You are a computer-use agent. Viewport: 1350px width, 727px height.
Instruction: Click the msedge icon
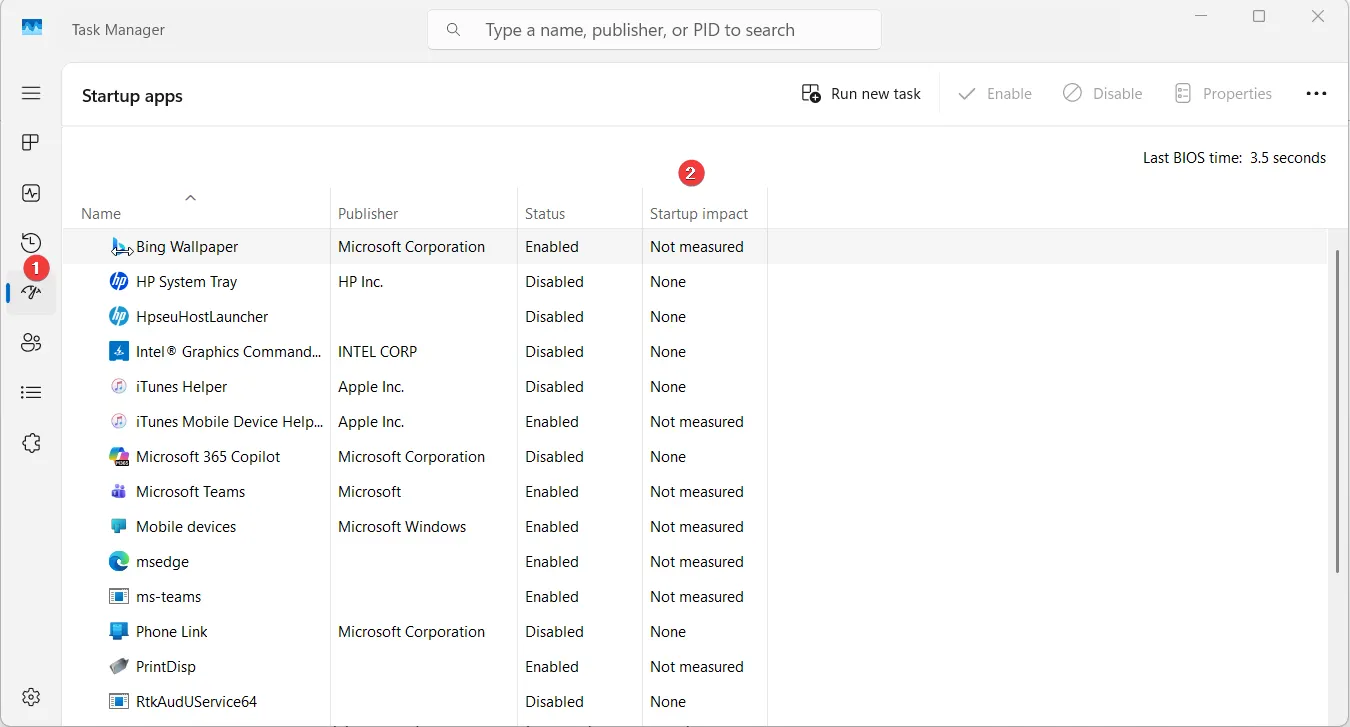[x=119, y=562]
